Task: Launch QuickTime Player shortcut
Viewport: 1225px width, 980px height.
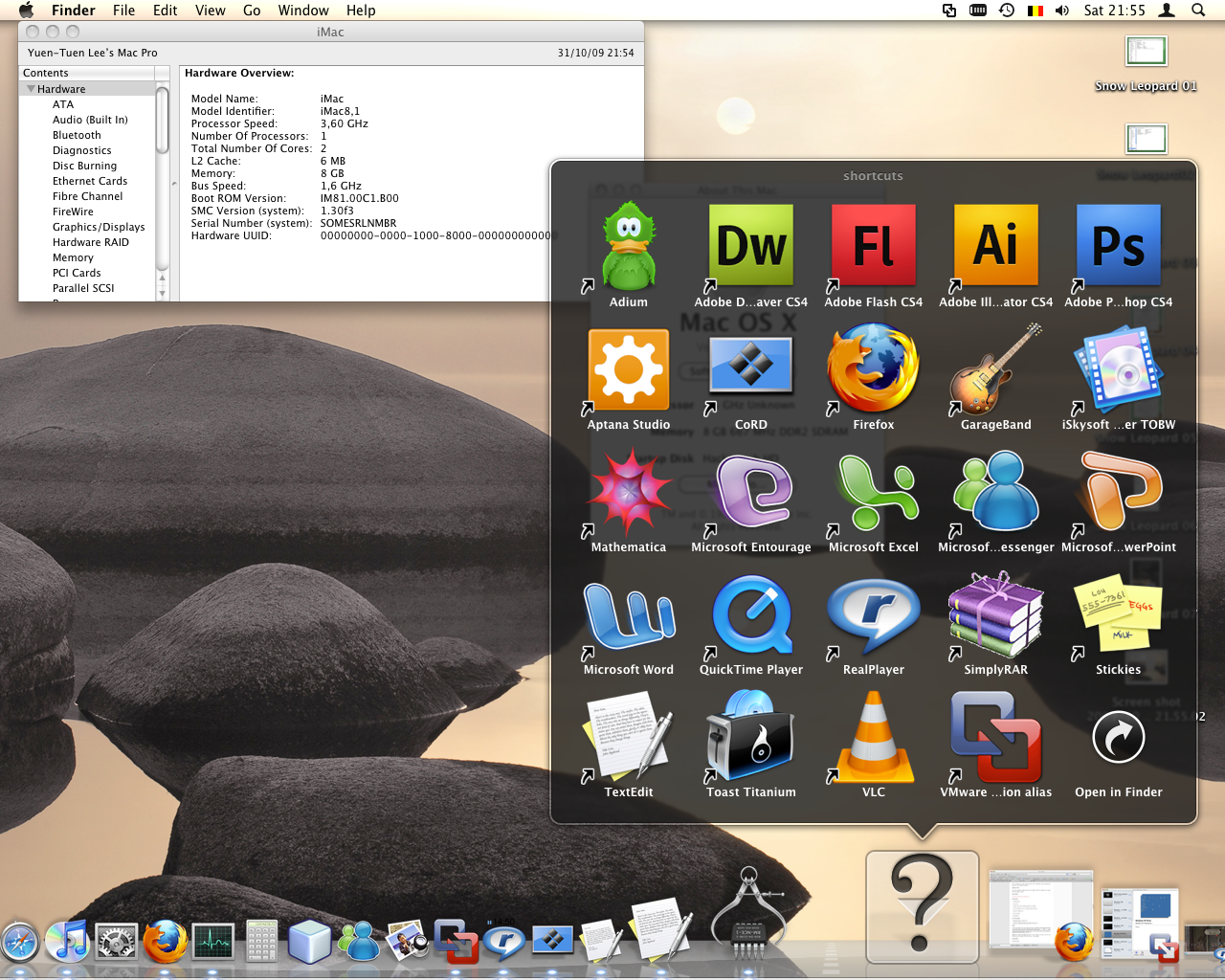Action: [751, 614]
